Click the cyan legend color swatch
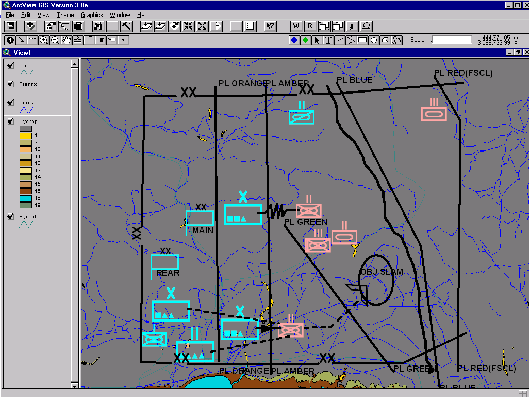The height and width of the screenshot is (398, 529). click(26, 198)
